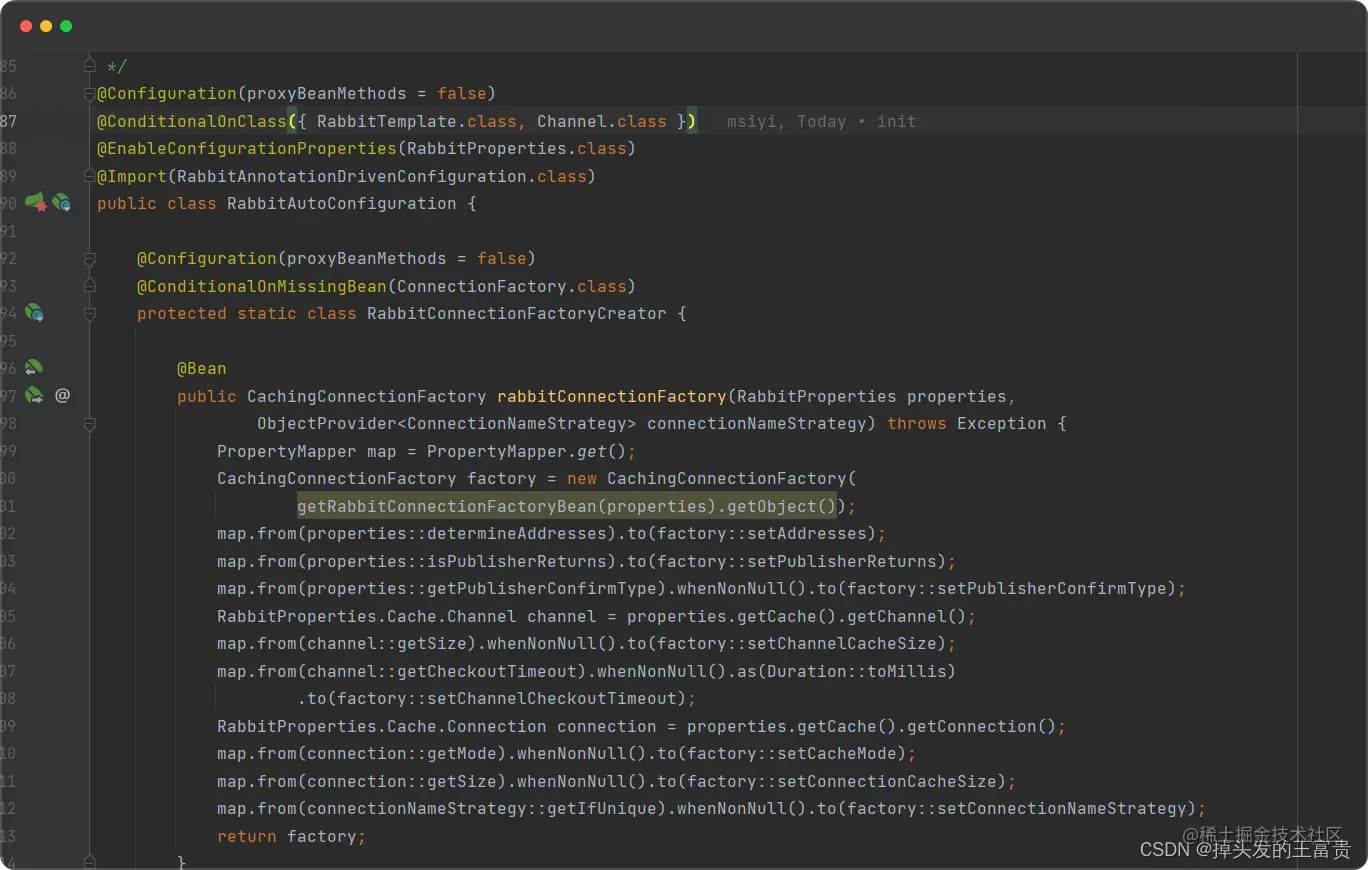Click fold marker on the @Import line
Screen dimensions: 1368x870
[90, 176]
